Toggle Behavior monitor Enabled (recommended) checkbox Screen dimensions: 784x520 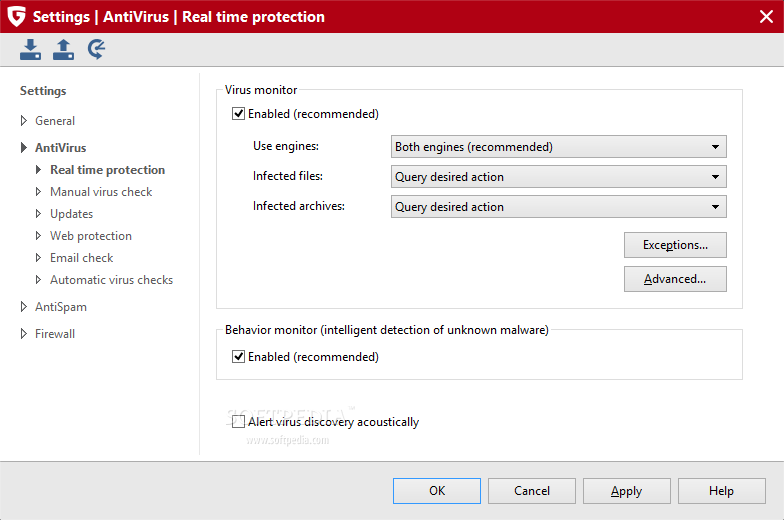click(238, 357)
